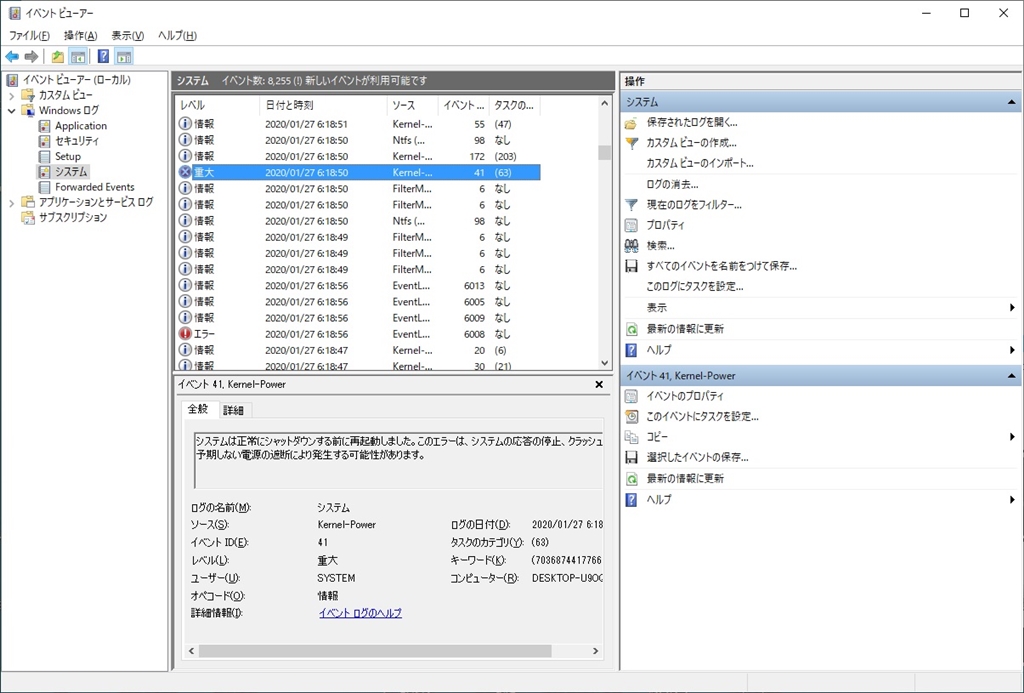Click refresh icon for 最新の情報に更新 under システム
1024x693 pixels.
(631, 329)
